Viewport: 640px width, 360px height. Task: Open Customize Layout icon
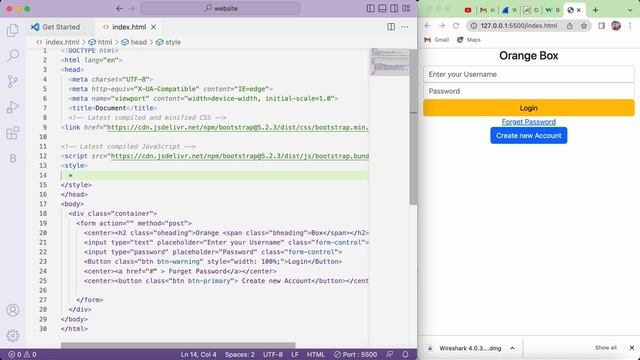tap(406, 8)
